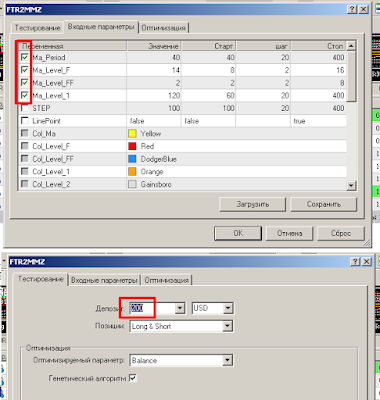380x400 pixels.
Task: Enable the STEP variable checkbox
Action: tap(25, 108)
